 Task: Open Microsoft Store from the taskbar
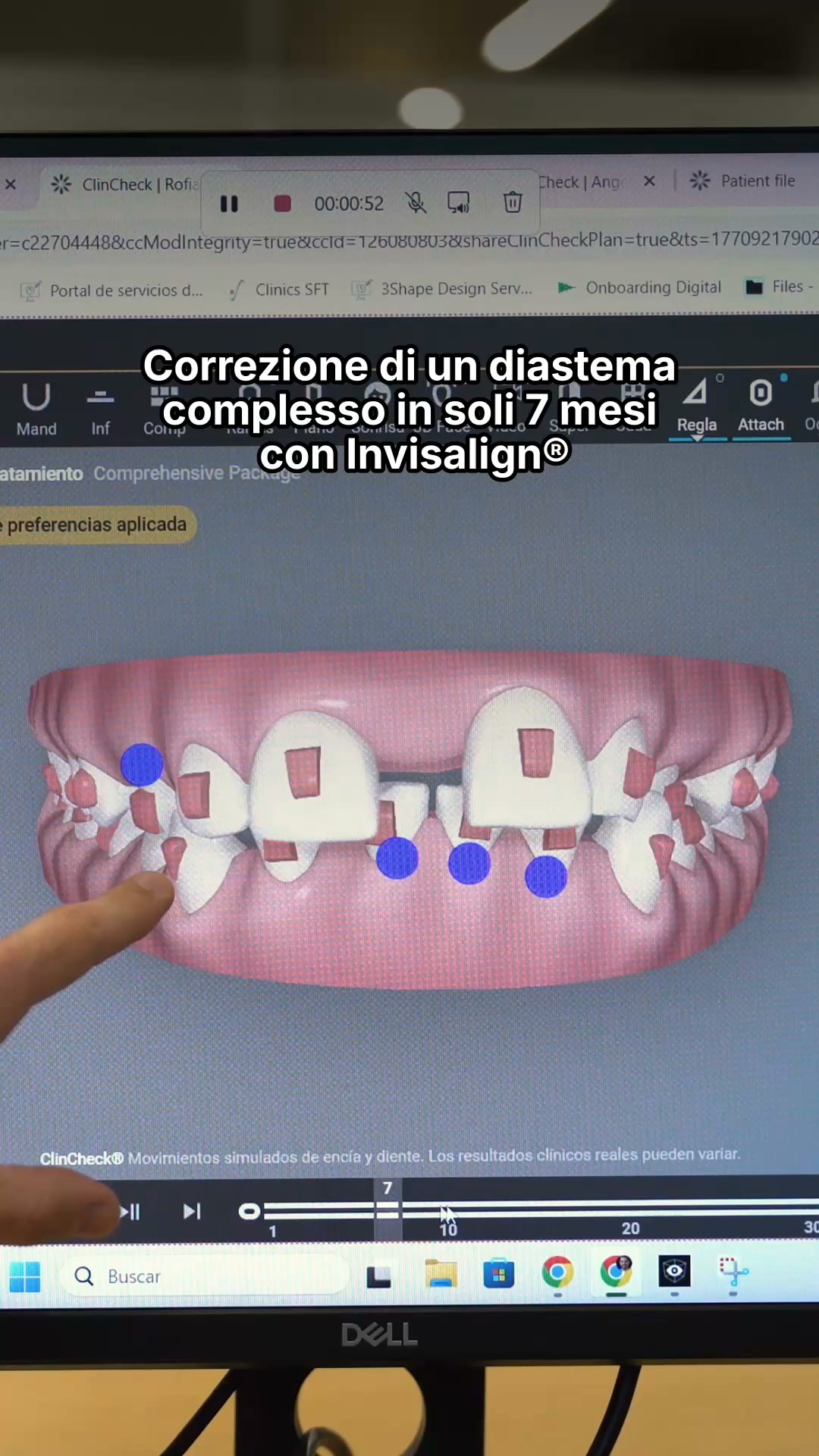498,1274
